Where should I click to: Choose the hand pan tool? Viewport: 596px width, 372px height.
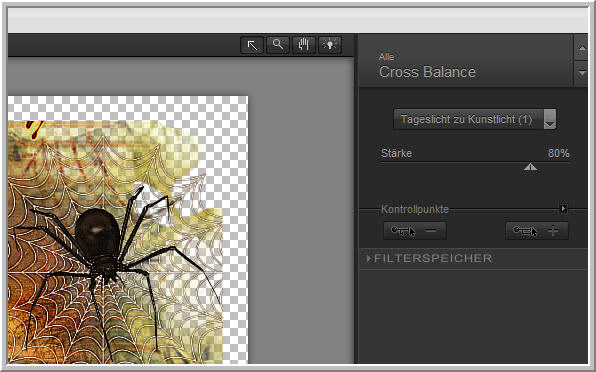coord(303,46)
